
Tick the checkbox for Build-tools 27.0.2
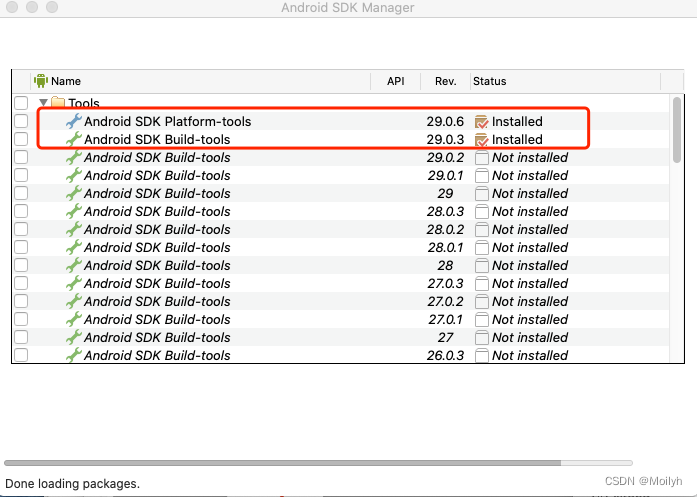coord(21,301)
